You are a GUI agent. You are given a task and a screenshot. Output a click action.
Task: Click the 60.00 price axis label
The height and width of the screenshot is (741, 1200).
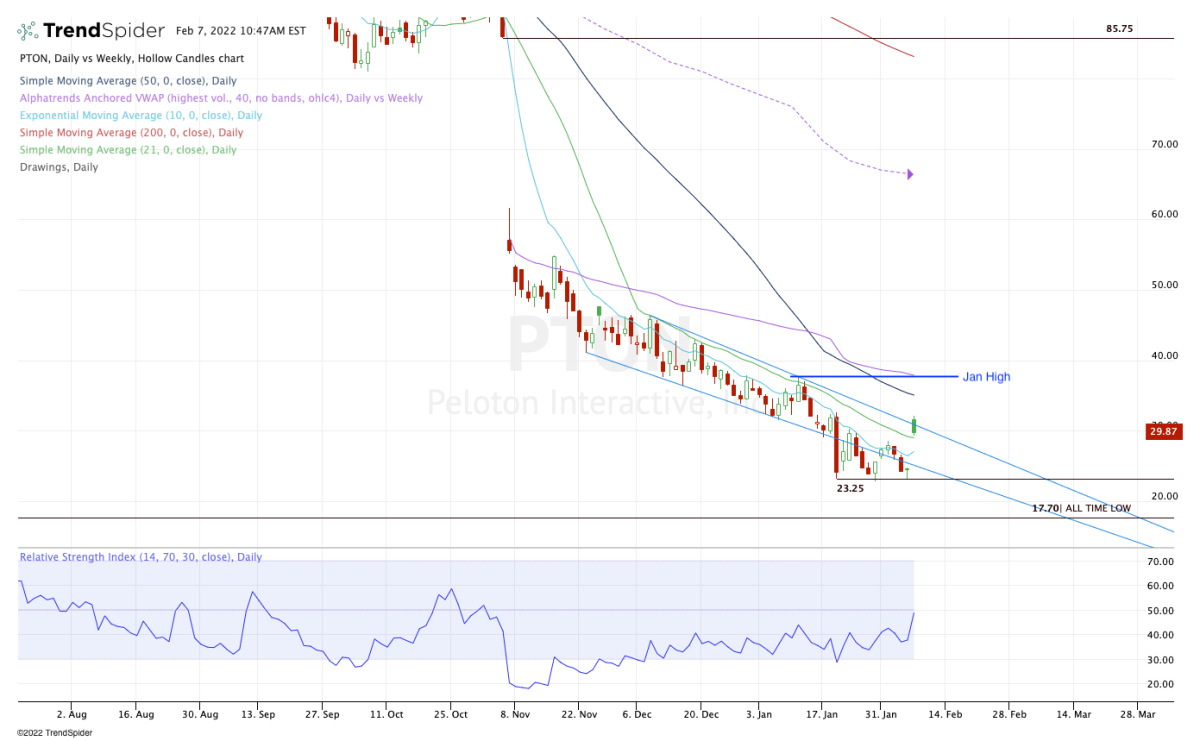1165,214
